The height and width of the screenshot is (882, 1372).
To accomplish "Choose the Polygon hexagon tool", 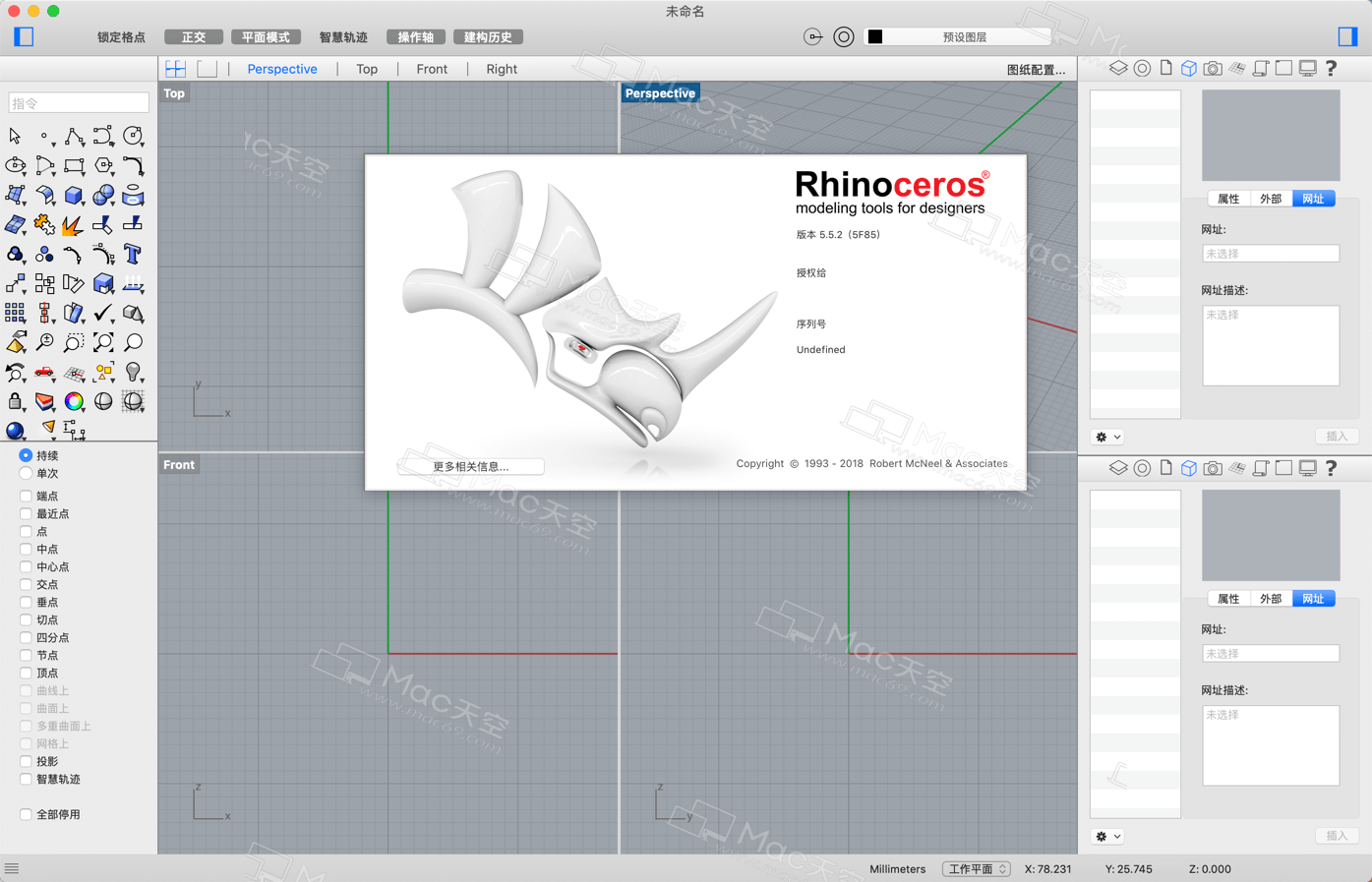I will pyautogui.click(x=103, y=165).
